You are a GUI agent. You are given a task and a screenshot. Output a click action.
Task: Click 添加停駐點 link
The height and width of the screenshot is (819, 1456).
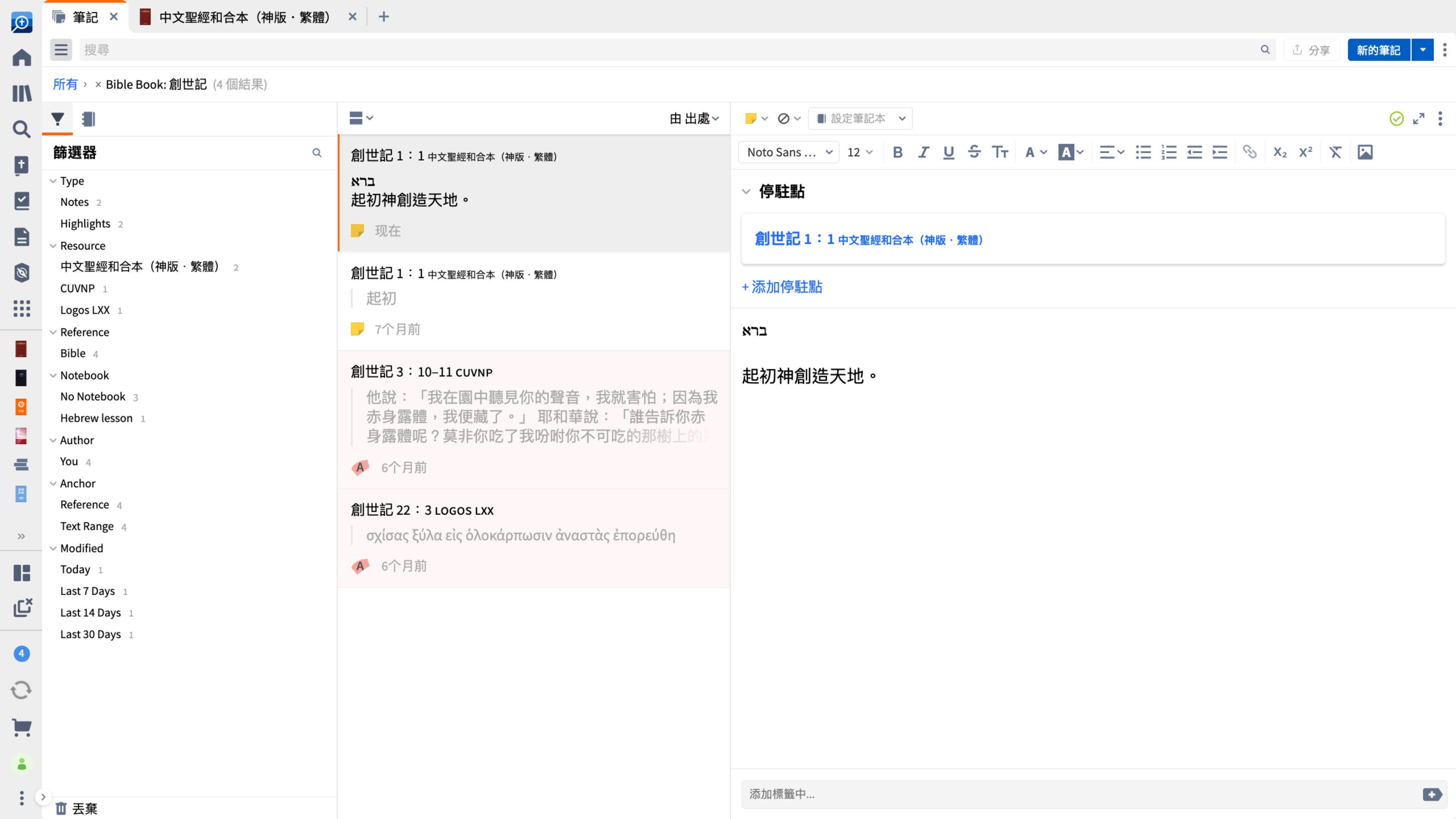[x=782, y=287]
